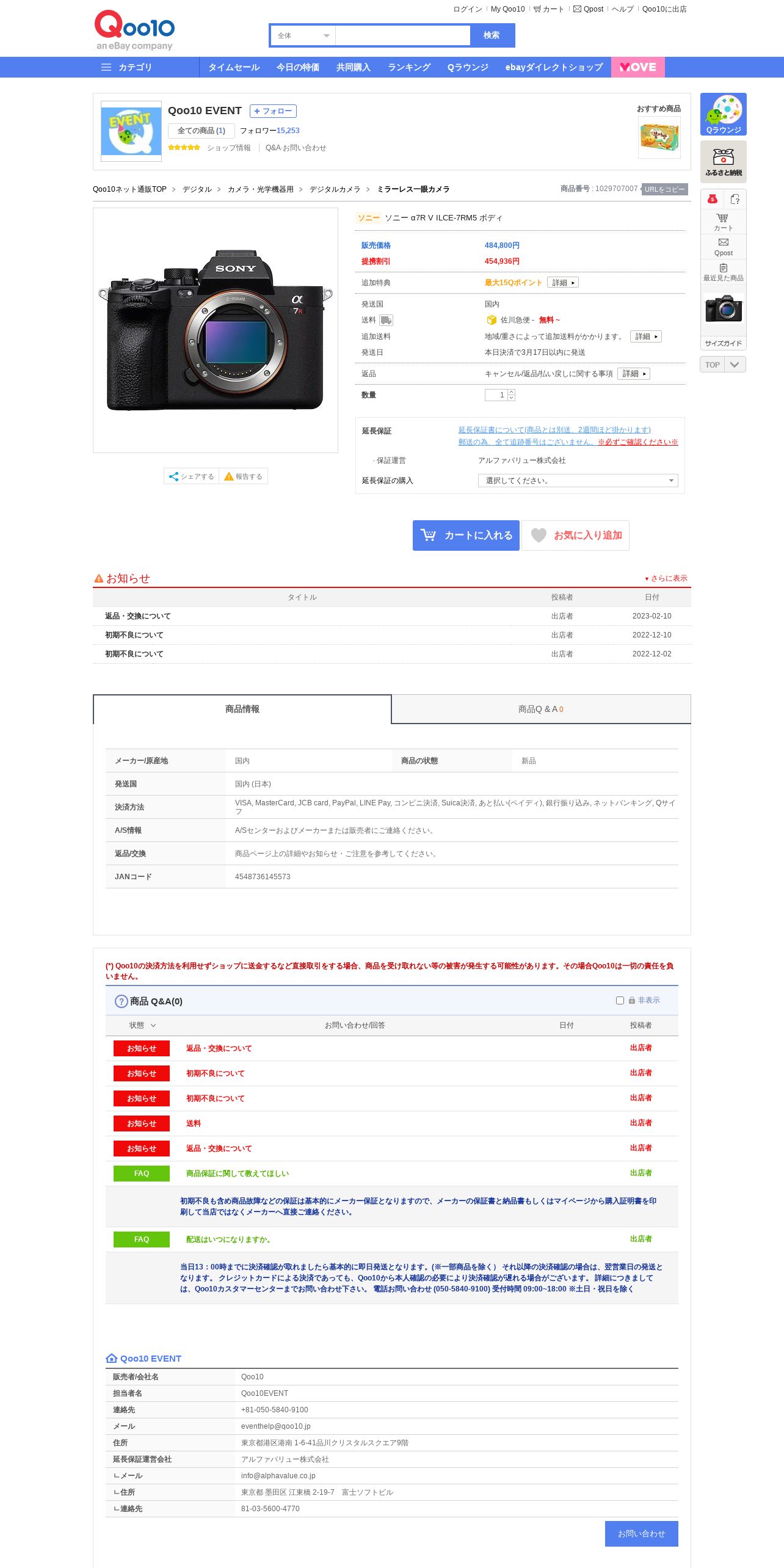784x1568 pixels.
Task: Click the red money bag icon
Action: (x=712, y=199)
